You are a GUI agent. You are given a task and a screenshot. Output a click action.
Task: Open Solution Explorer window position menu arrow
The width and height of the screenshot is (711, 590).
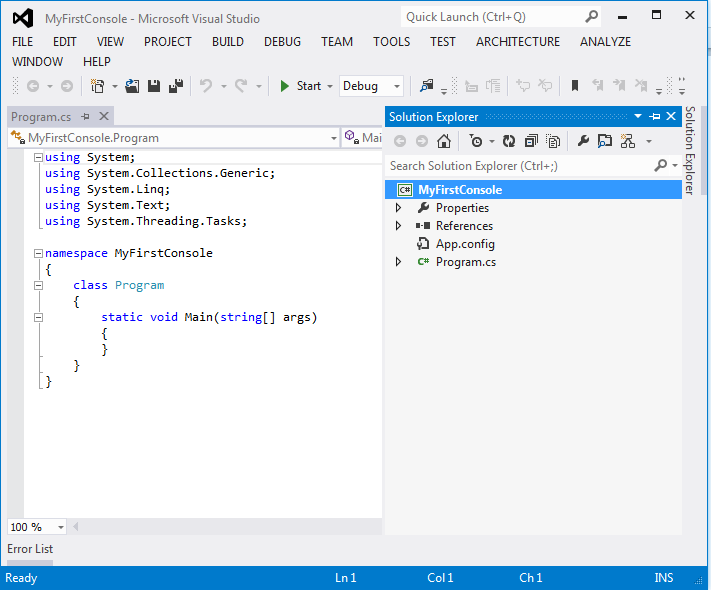point(638,116)
